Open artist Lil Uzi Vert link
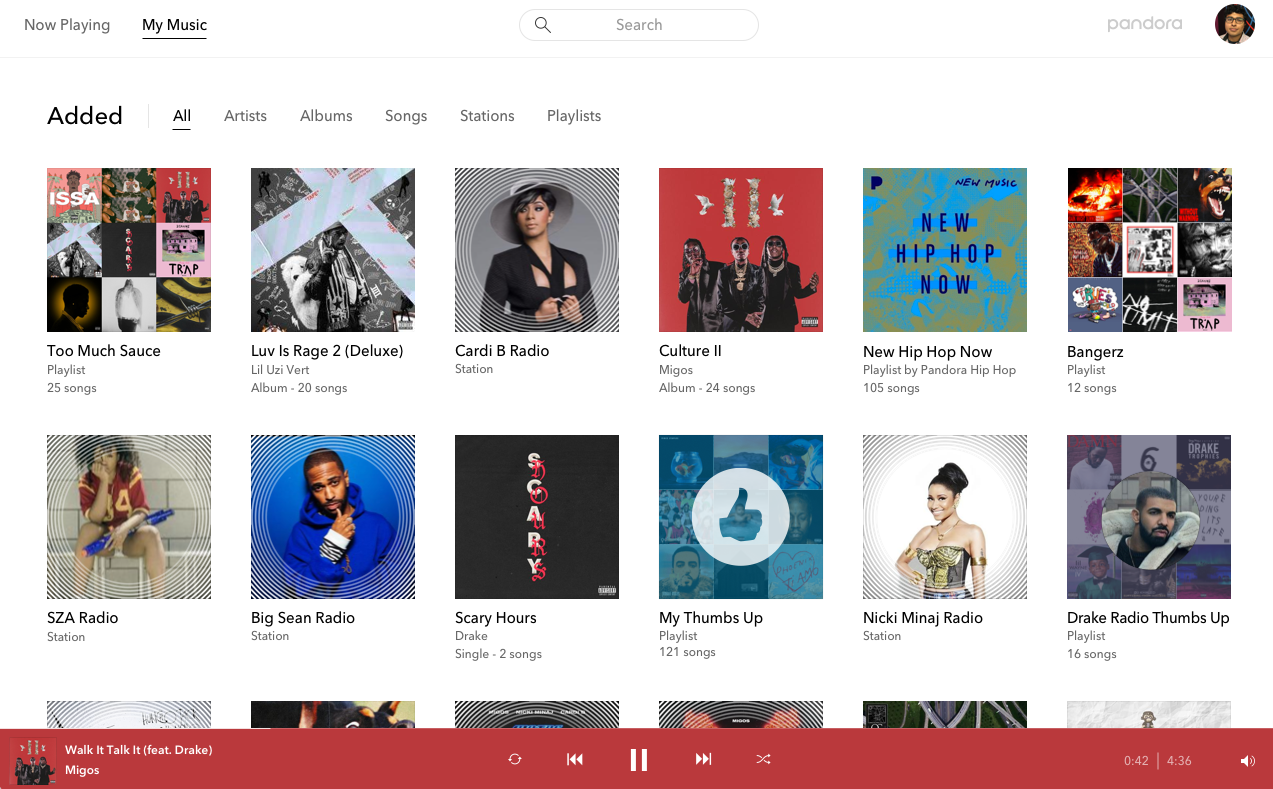Viewport: 1273px width, 789px height. click(280, 370)
